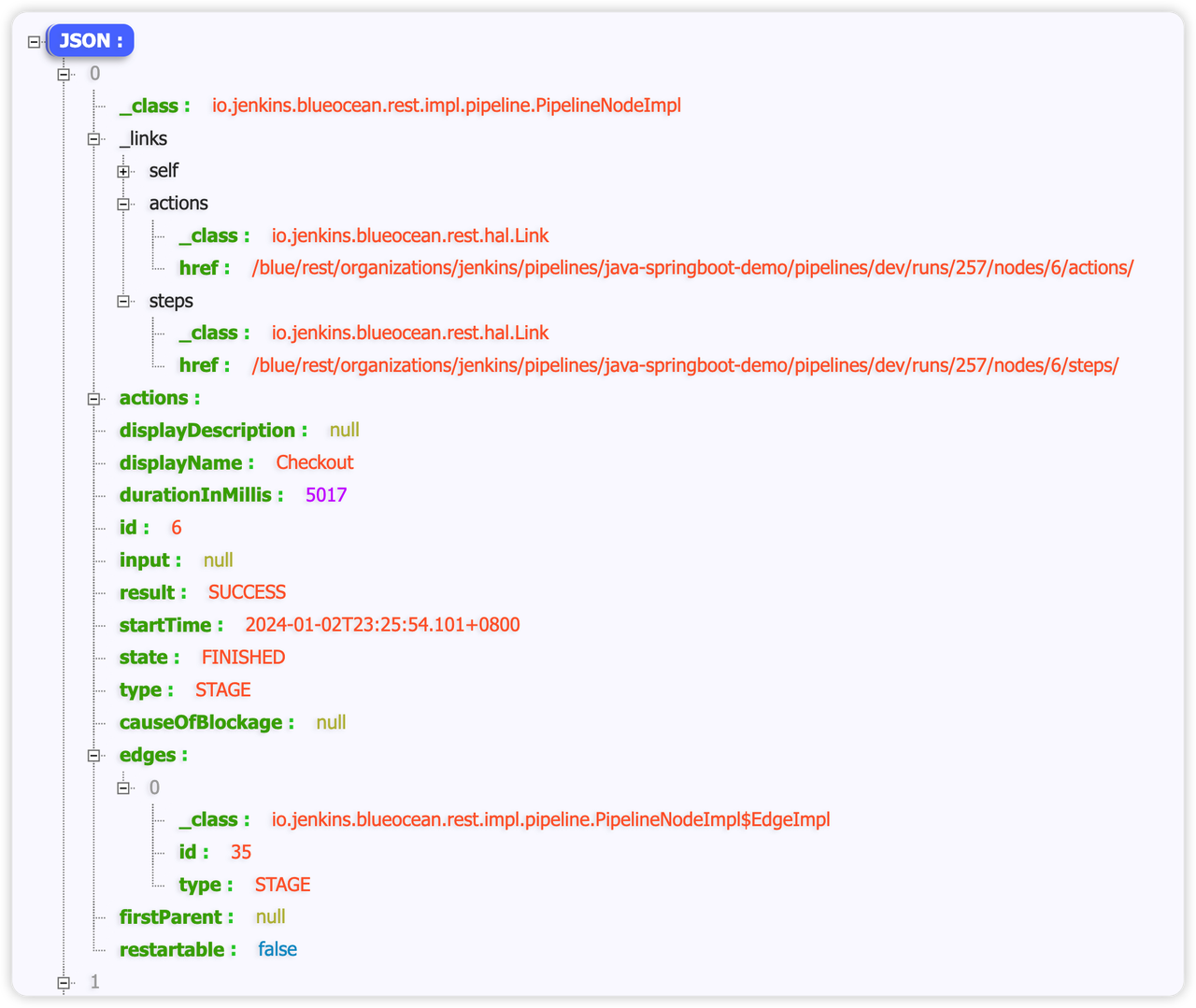Collapse the actions node under _links
Image resolution: width=1196 pixels, height=1008 pixels.
click(123, 204)
